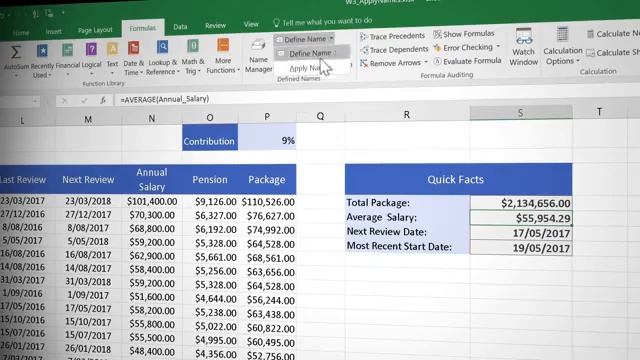The width and height of the screenshot is (640, 360).
Task: Expand Lookup & Reference arrow
Action: tap(178, 71)
